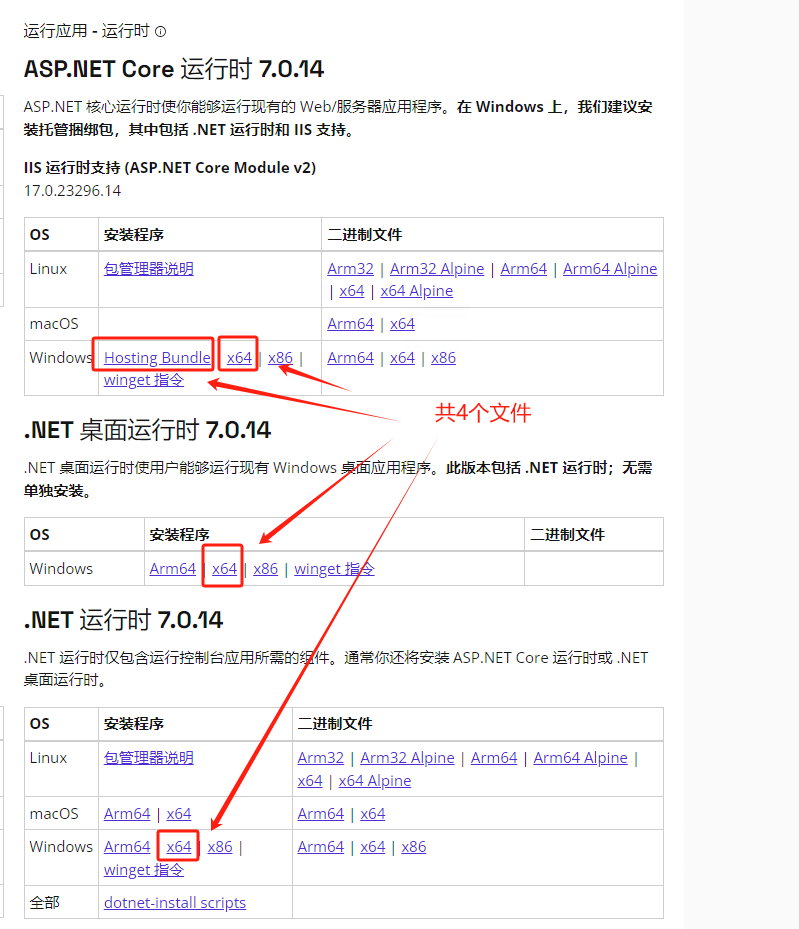Open the dotnet-install scripts link
This screenshot has width=799, height=929.
tap(175, 903)
